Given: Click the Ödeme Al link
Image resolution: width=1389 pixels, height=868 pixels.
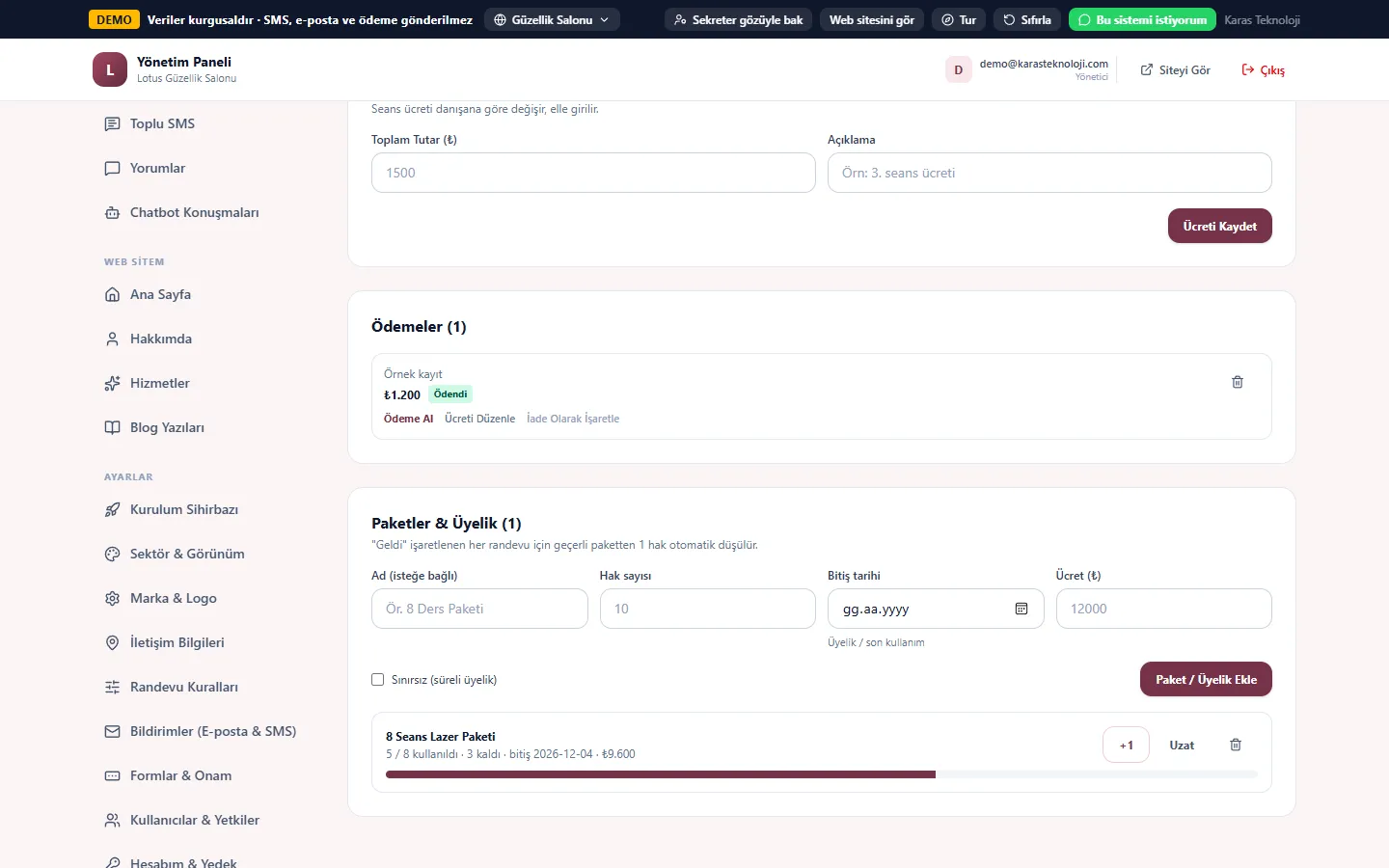Looking at the screenshot, I should click(x=408, y=419).
